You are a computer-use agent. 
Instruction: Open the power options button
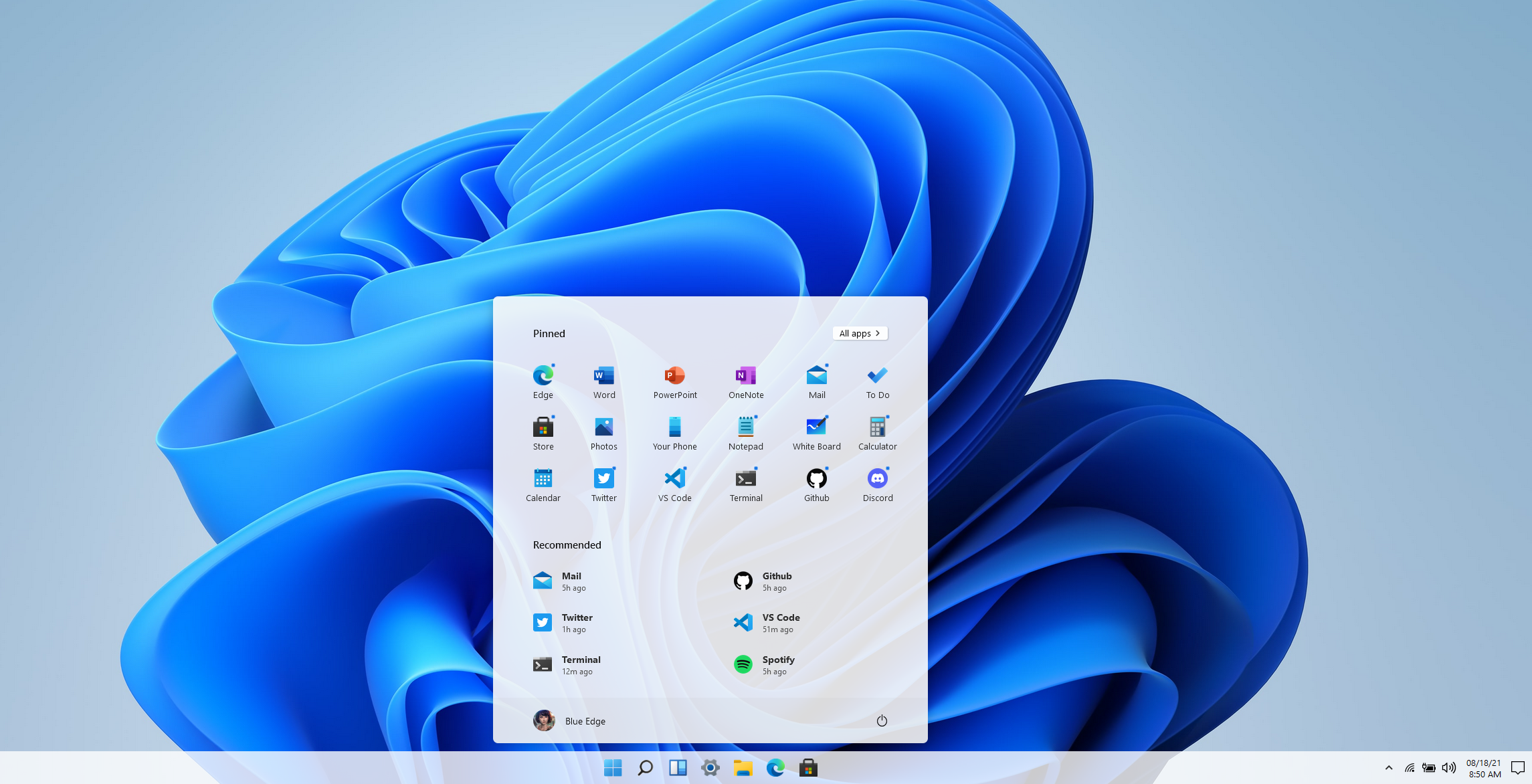coord(882,720)
